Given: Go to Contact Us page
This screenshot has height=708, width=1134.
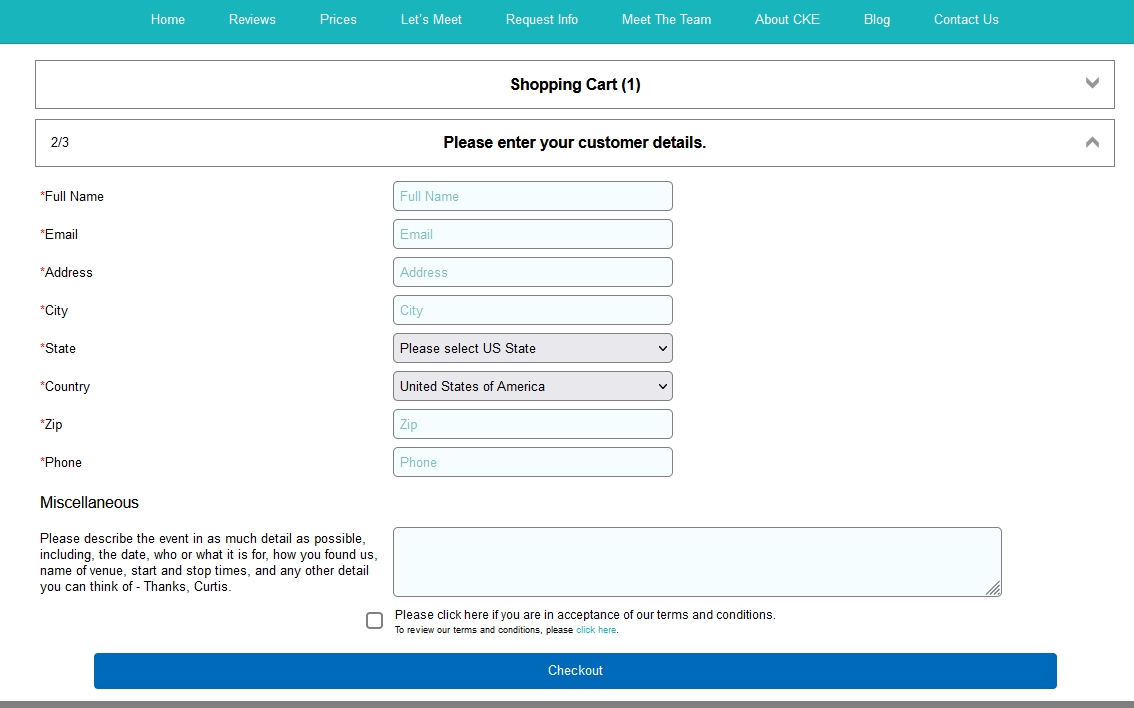Looking at the screenshot, I should pyautogui.click(x=966, y=20).
